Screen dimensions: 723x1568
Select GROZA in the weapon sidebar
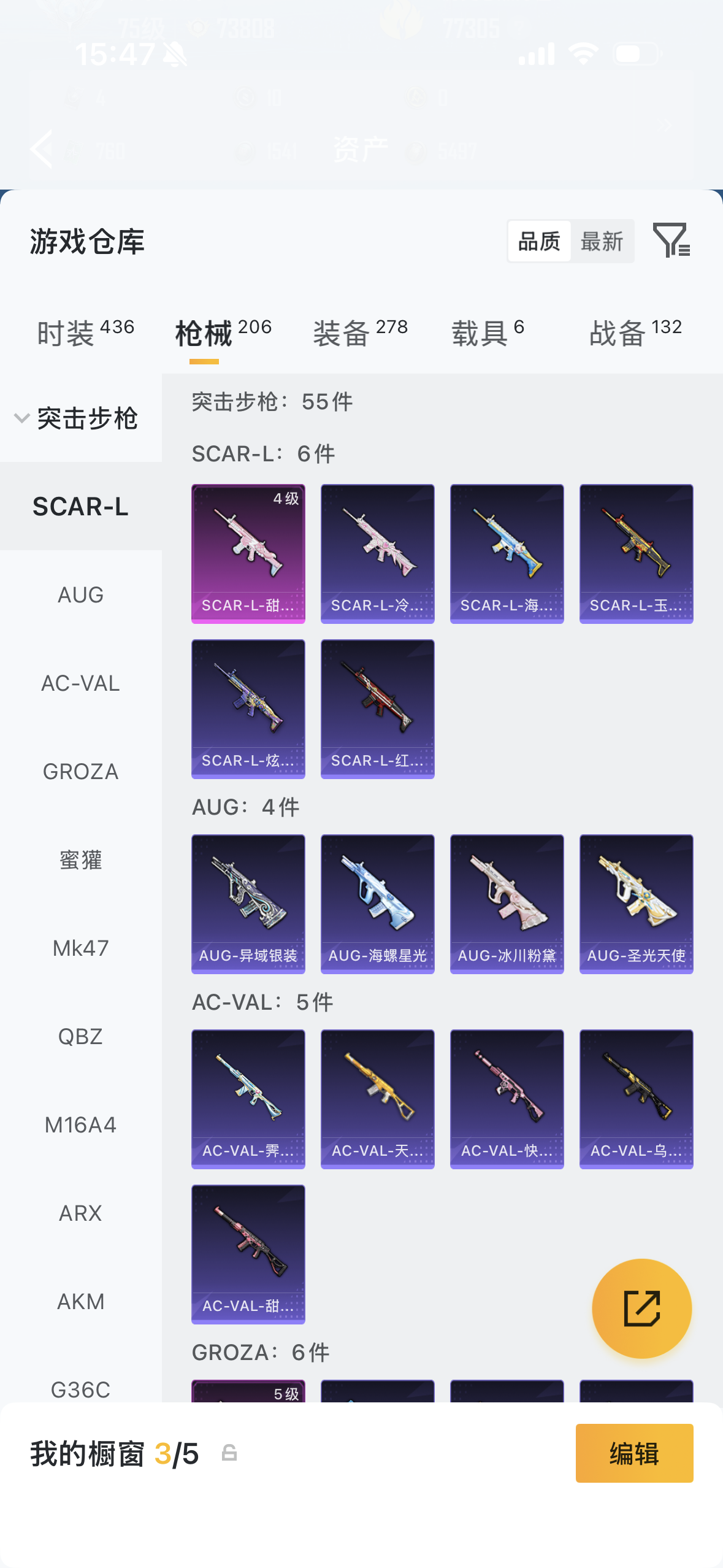(80, 771)
